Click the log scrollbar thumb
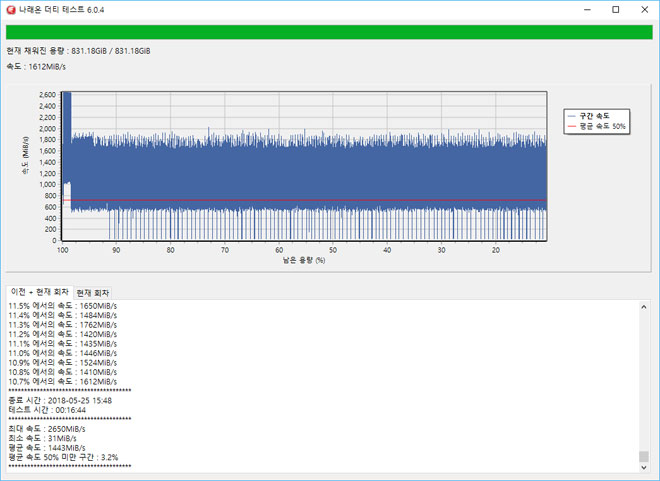Viewport: 660px width, 481px height. pyautogui.click(x=644, y=456)
